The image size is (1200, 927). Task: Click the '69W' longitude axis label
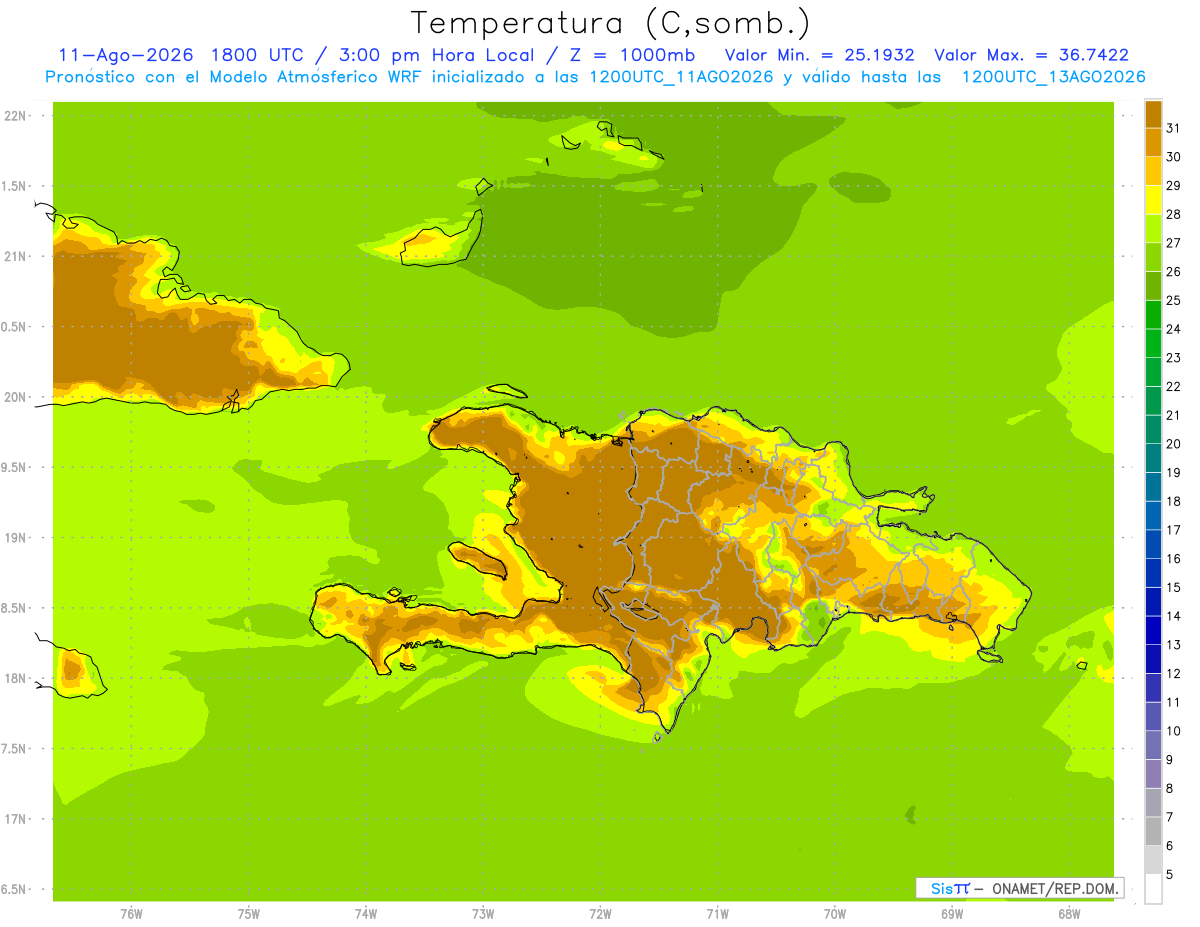[952, 914]
